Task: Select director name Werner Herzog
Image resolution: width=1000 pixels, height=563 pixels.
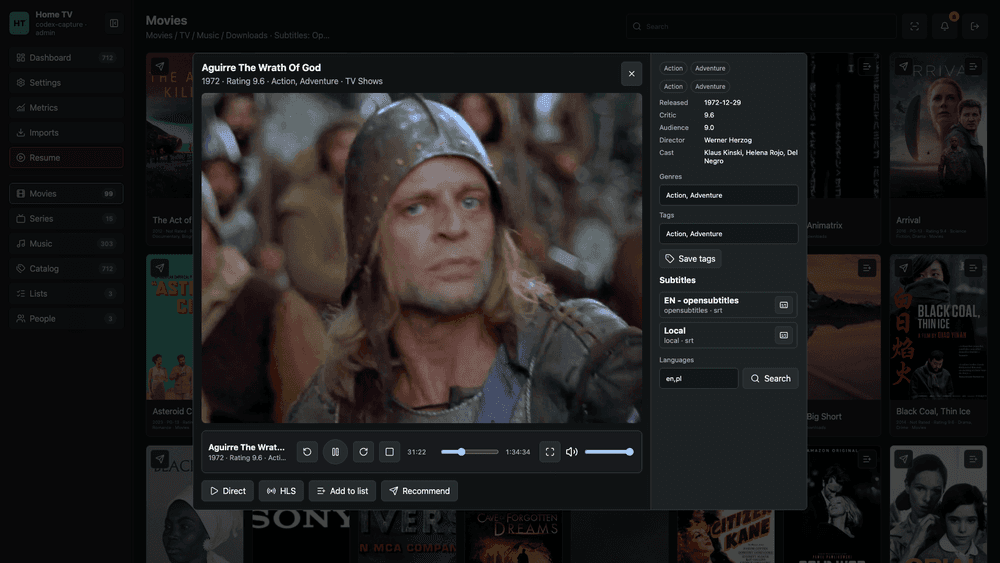Action: tap(728, 140)
